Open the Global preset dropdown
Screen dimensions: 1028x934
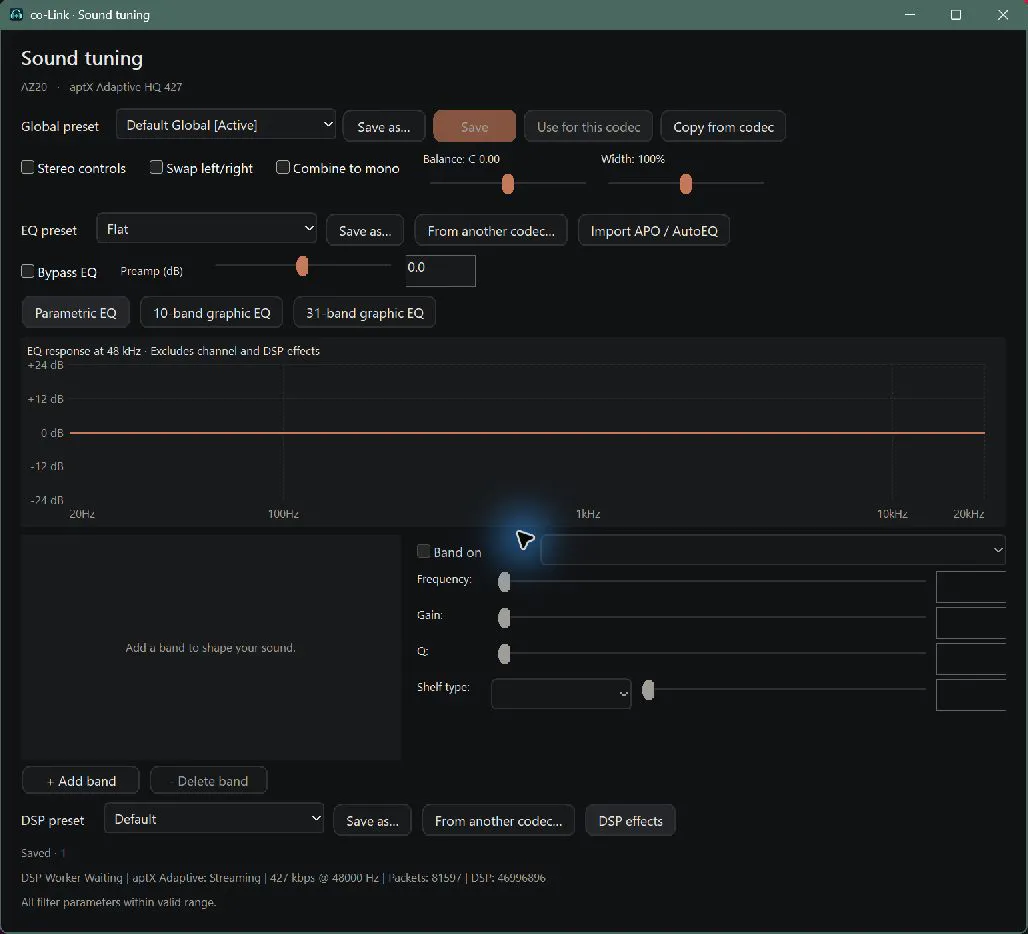click(x=226, y=125)
